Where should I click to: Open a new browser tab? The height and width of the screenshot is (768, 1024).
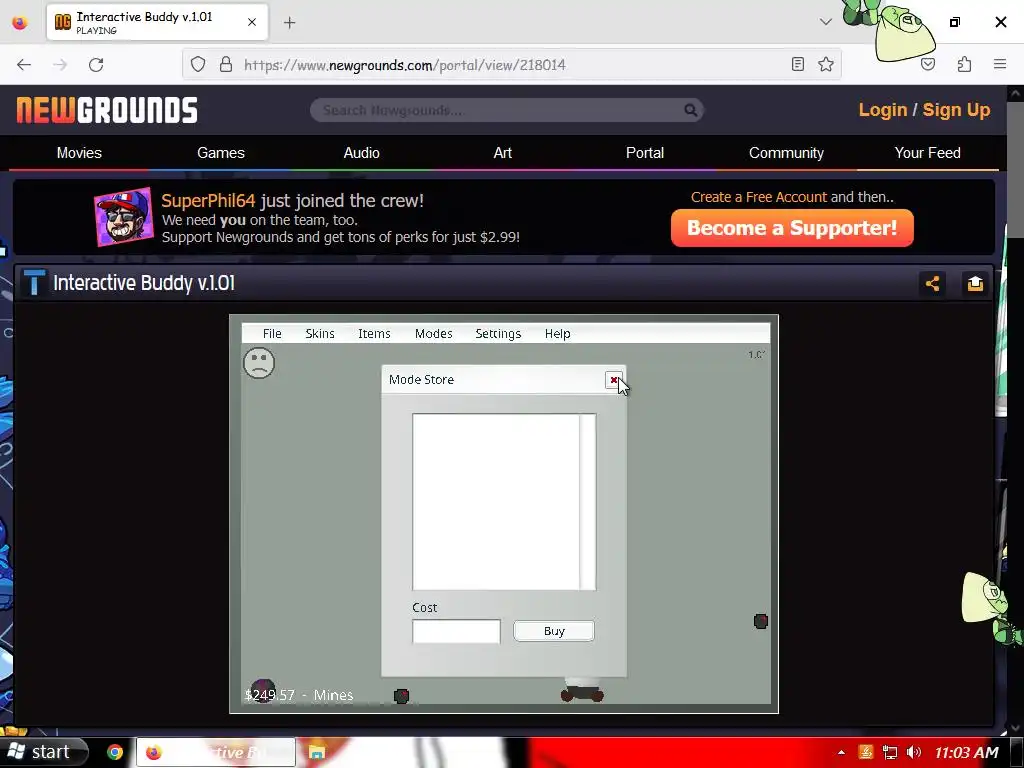coord(289,23)
